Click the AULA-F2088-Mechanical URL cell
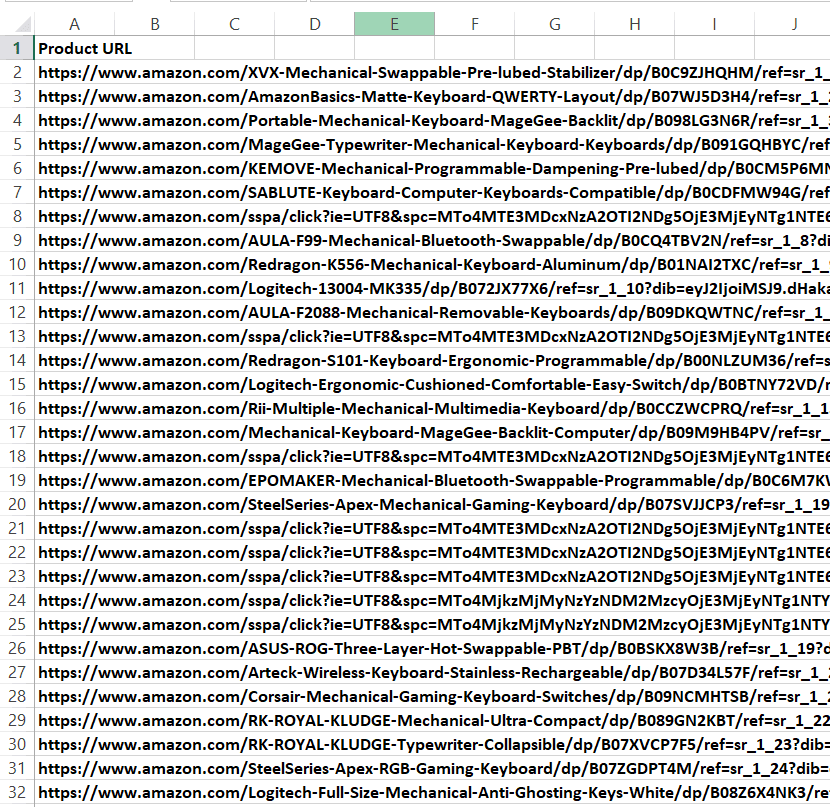830x807 pixels. 432,312
